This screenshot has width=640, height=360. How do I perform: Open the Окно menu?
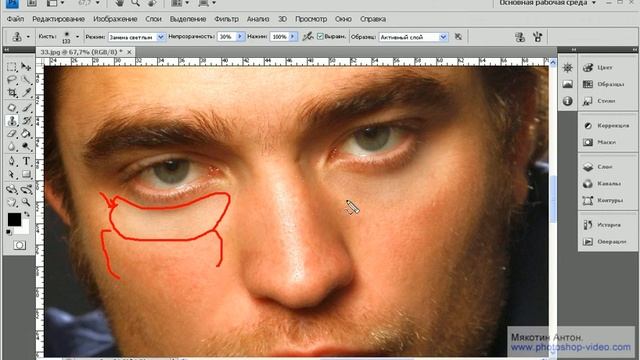coord(343,19)
